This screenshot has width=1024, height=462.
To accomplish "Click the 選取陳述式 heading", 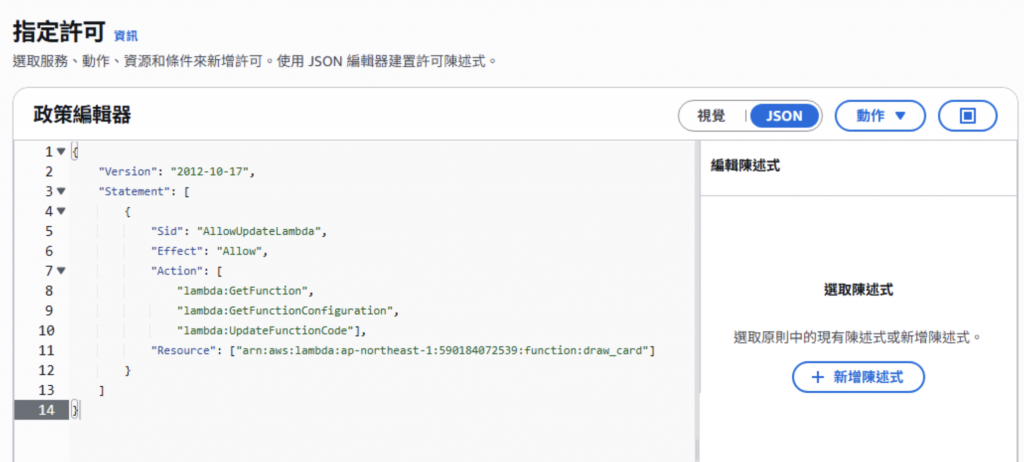I will pyautogui.click(x=858, y=291).
